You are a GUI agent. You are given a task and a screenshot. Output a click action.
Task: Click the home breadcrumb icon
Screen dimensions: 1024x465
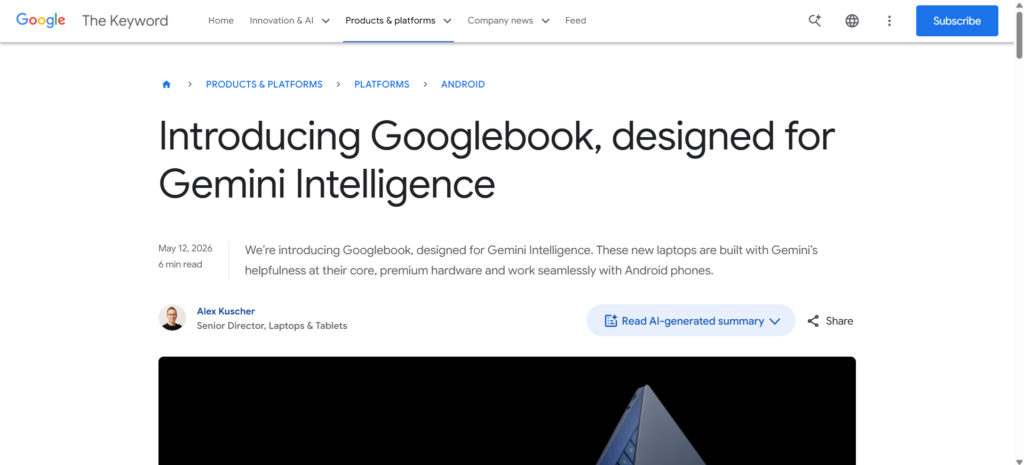click(x=167, y=84)
